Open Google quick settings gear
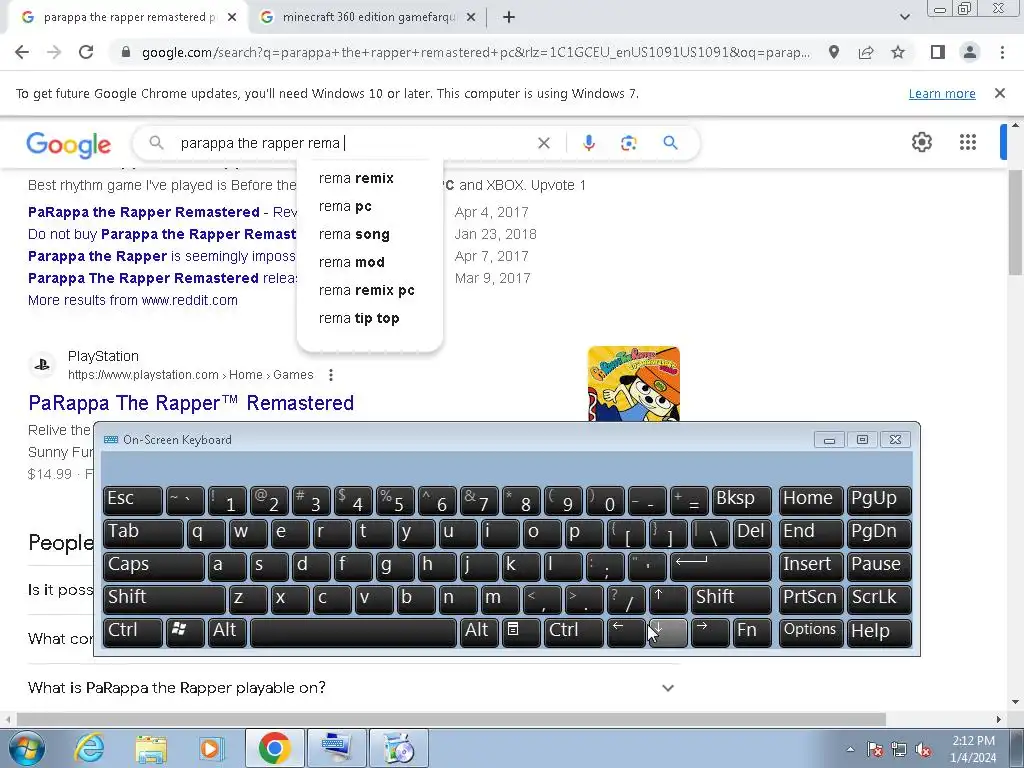This screenshot has height=768, width=1024. pyautogui.click(x=921, y=142)
